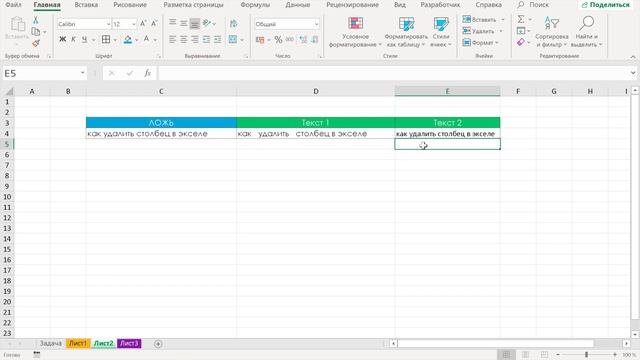640x360 pixels.
Task: Click the Comma style (000) icon
Action: [x=290, y=40]
